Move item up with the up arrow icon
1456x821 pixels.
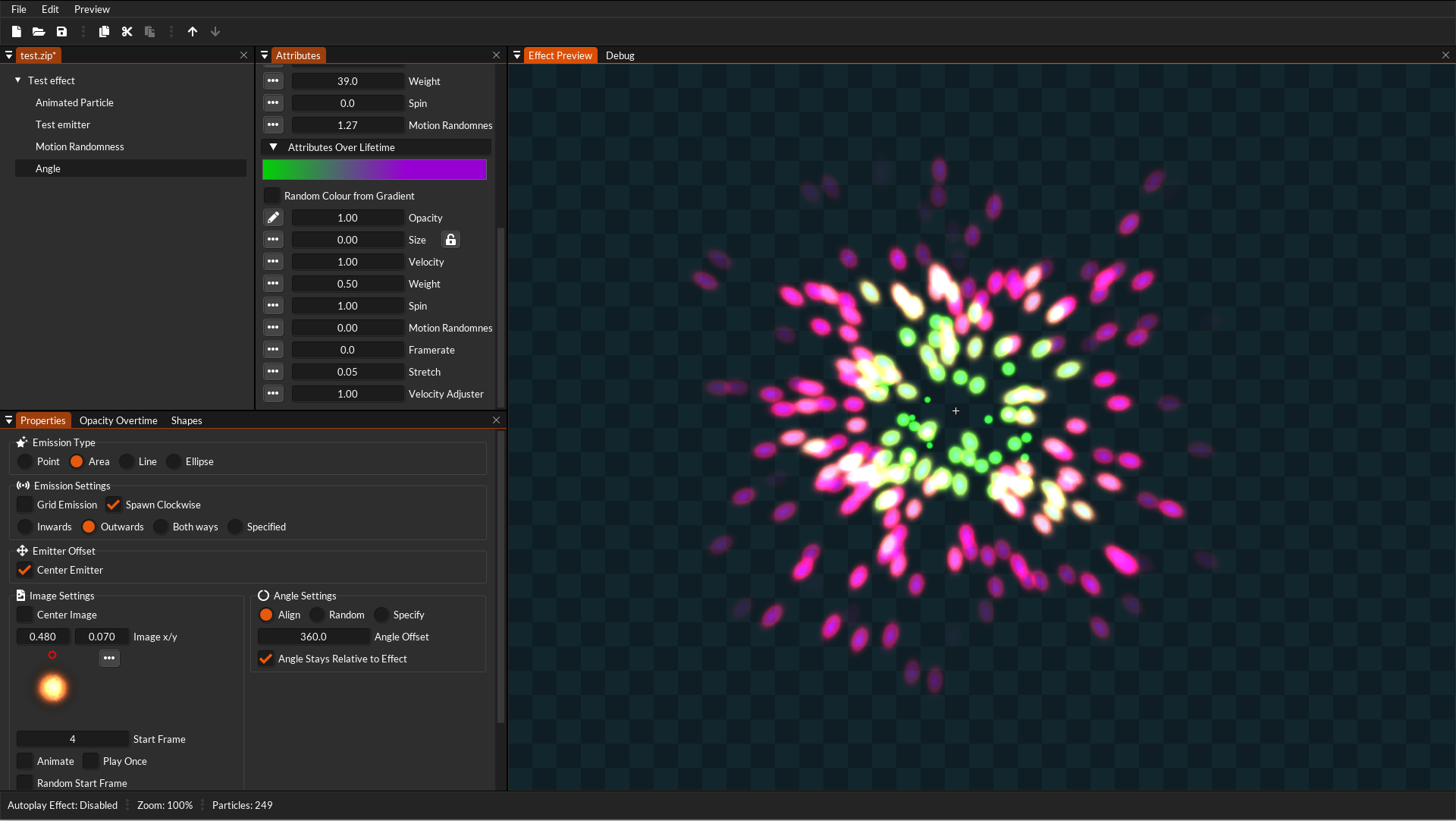point(193,32)
